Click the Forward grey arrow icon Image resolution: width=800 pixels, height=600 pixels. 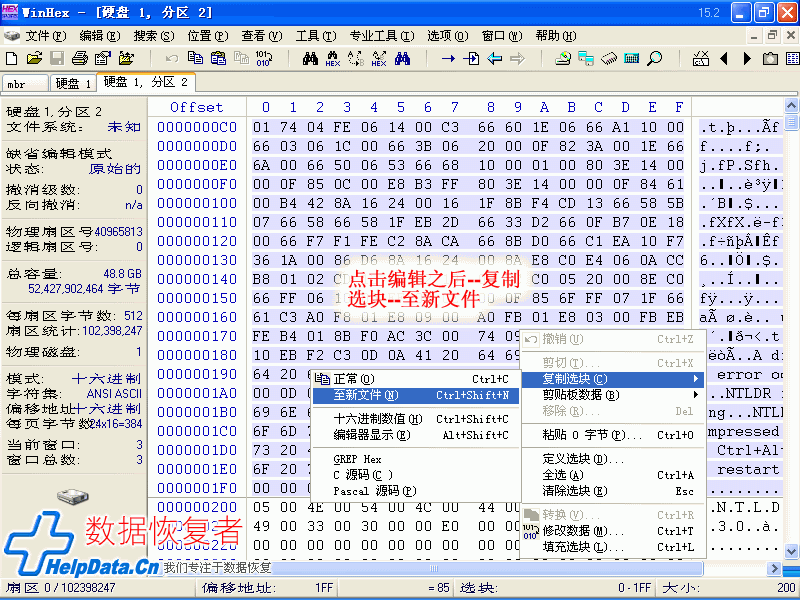517,59
